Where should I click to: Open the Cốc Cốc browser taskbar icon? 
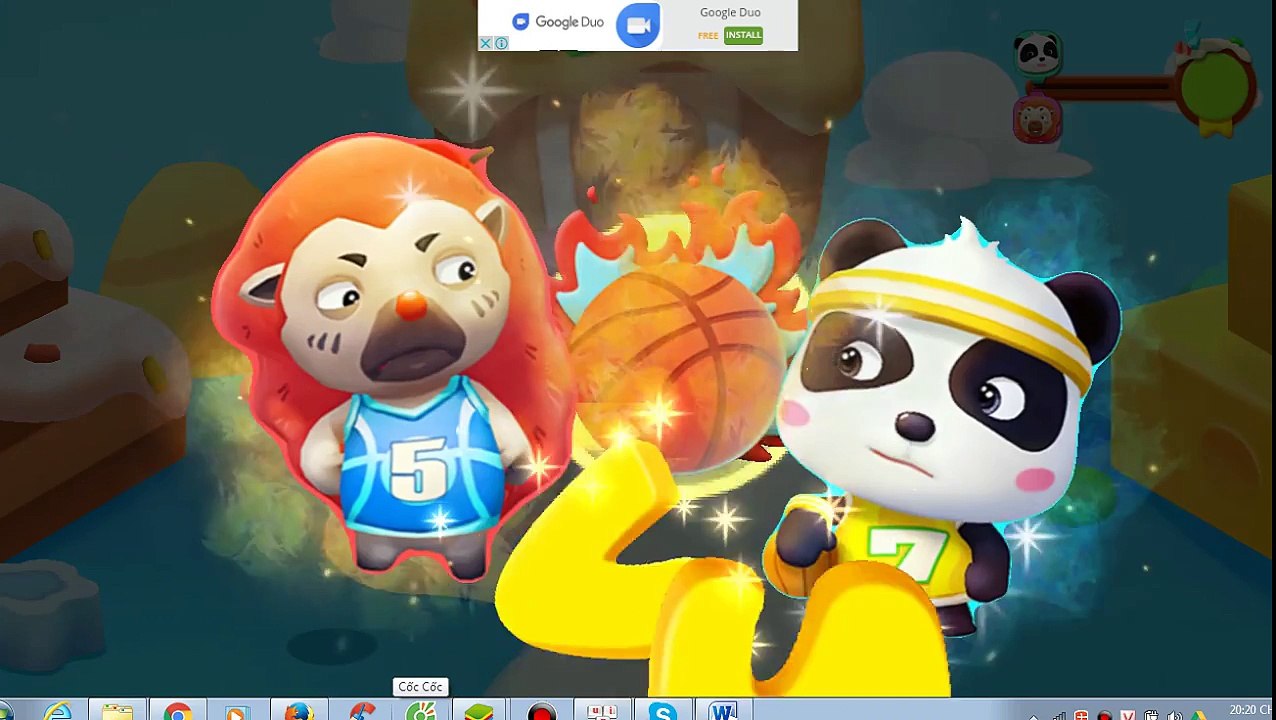point(420,712)
